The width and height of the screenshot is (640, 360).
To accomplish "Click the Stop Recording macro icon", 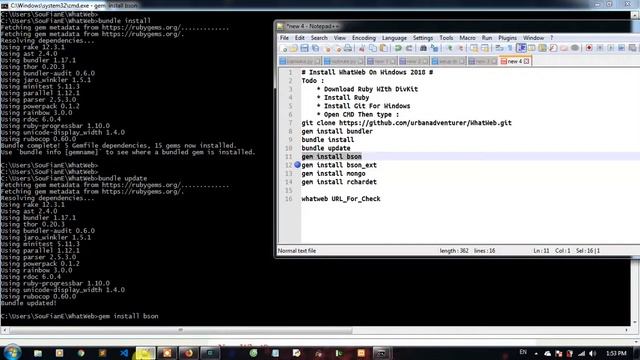I will click(600, 49).
